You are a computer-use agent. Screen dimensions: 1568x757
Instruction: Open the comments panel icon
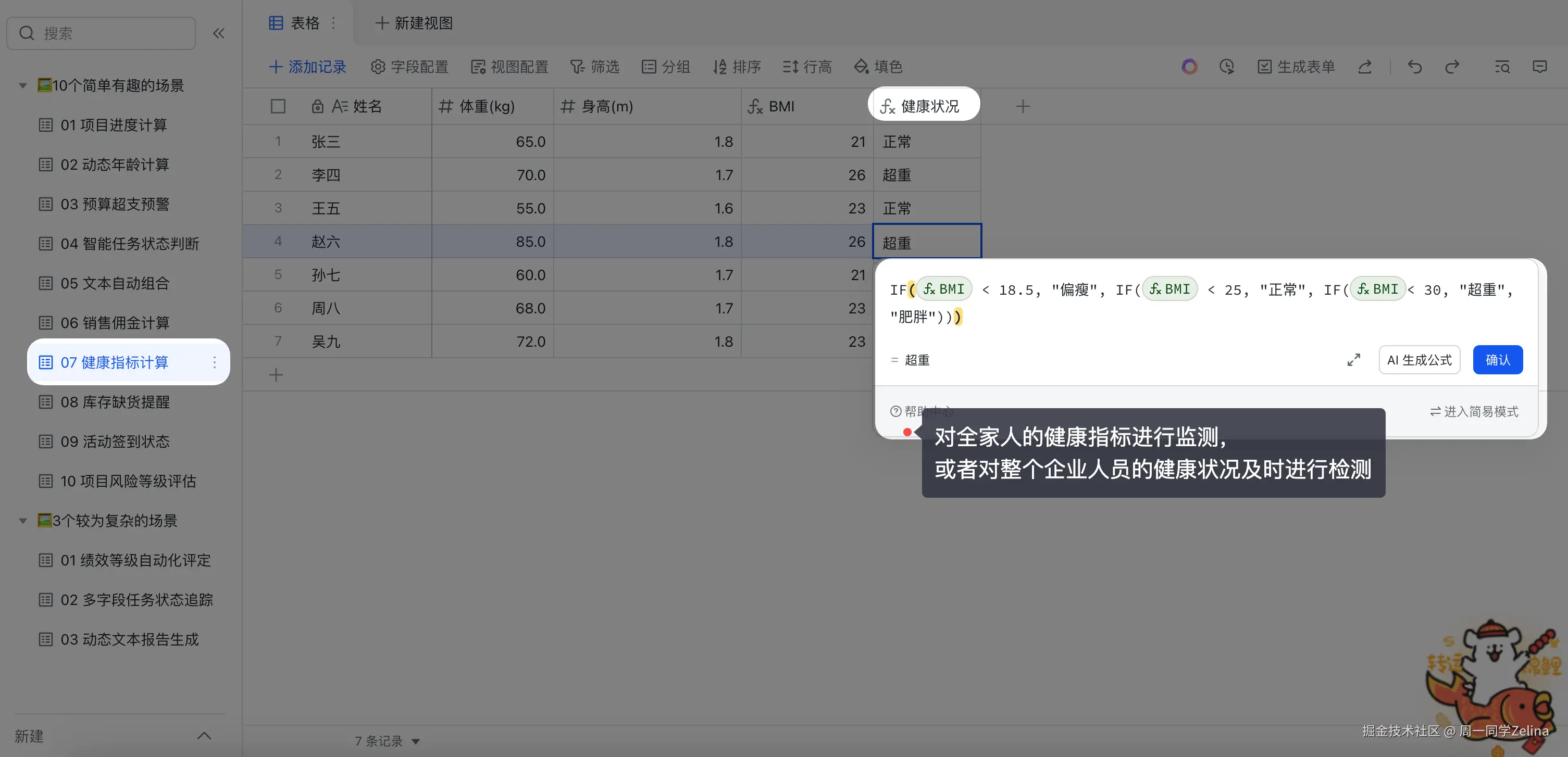click(1539, 67)
